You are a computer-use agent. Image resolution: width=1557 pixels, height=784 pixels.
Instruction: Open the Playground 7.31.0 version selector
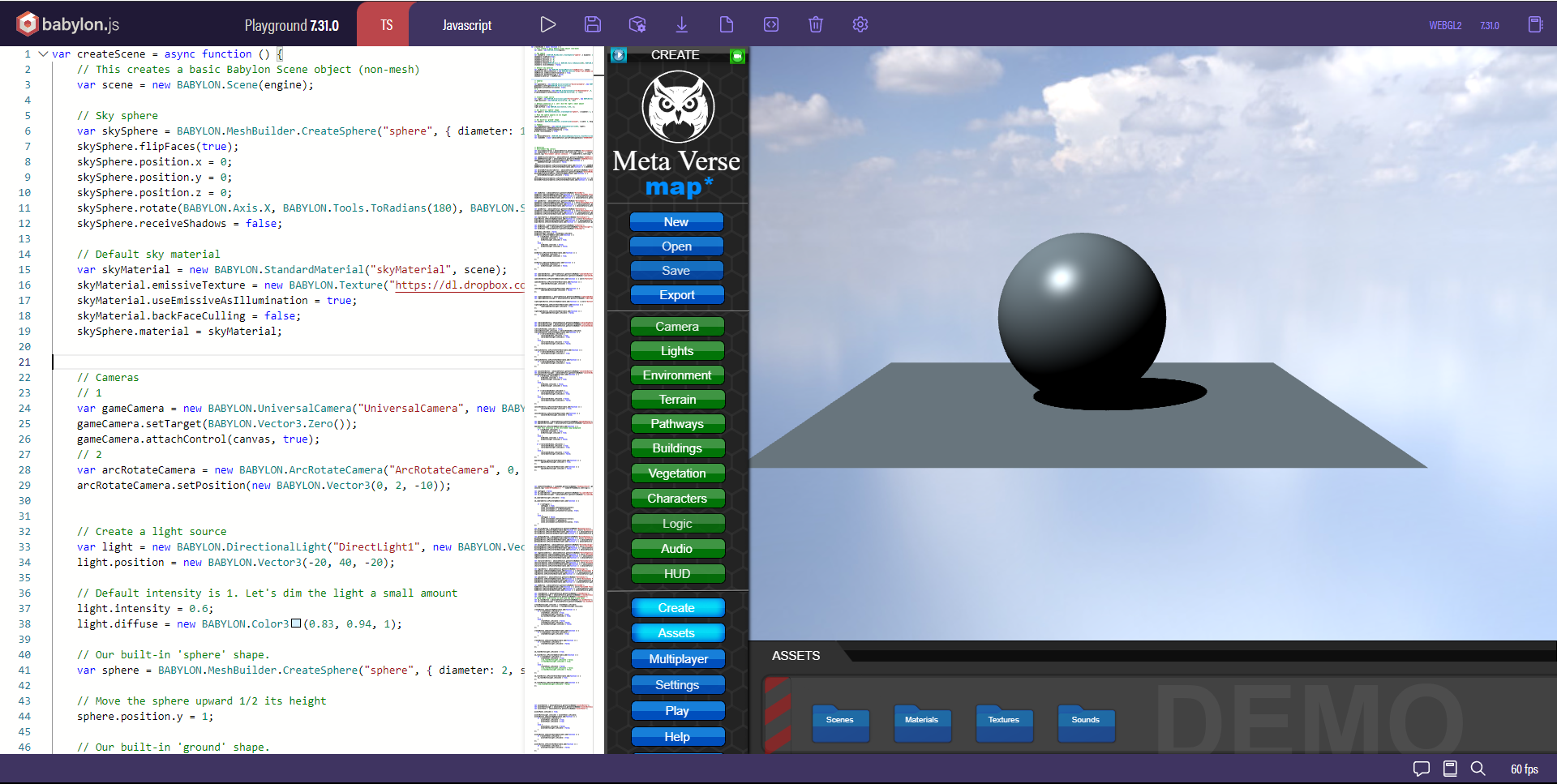pyautogui.click(x=292, y=25)
